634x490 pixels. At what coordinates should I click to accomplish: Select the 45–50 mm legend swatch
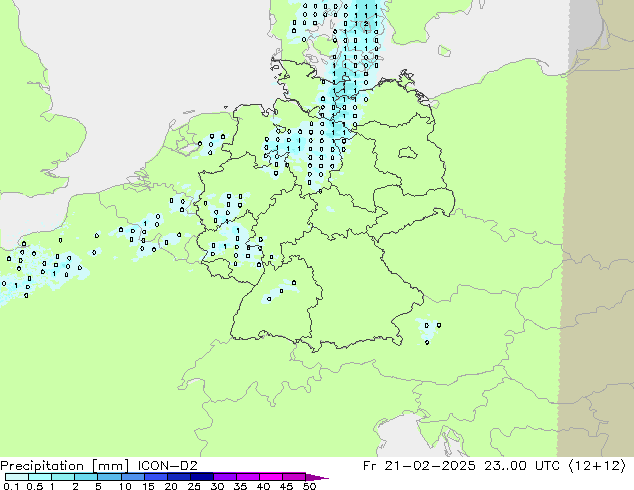[294, 477]
